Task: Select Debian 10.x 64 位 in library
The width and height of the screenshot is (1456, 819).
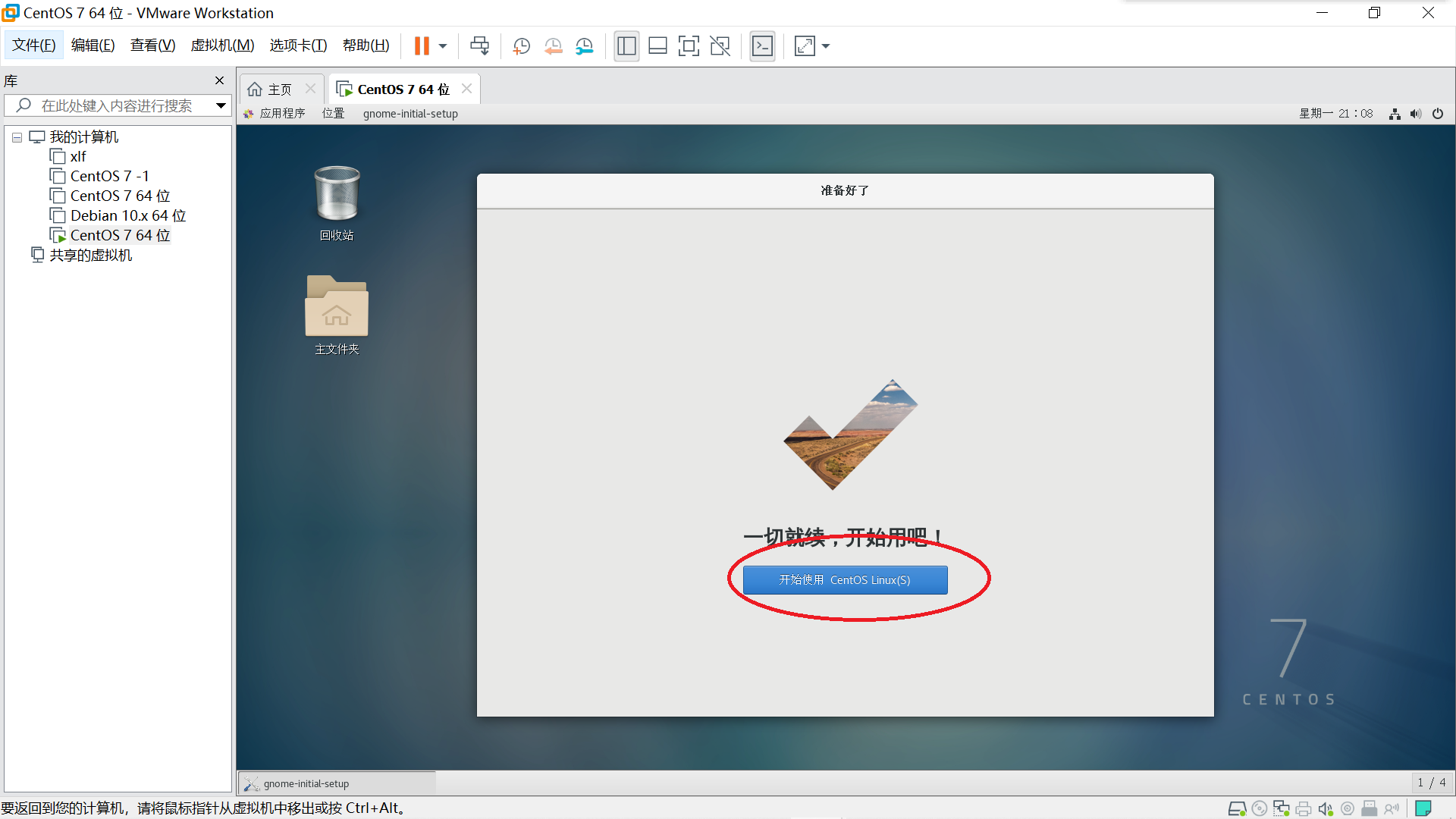Action: coord(127,215)
